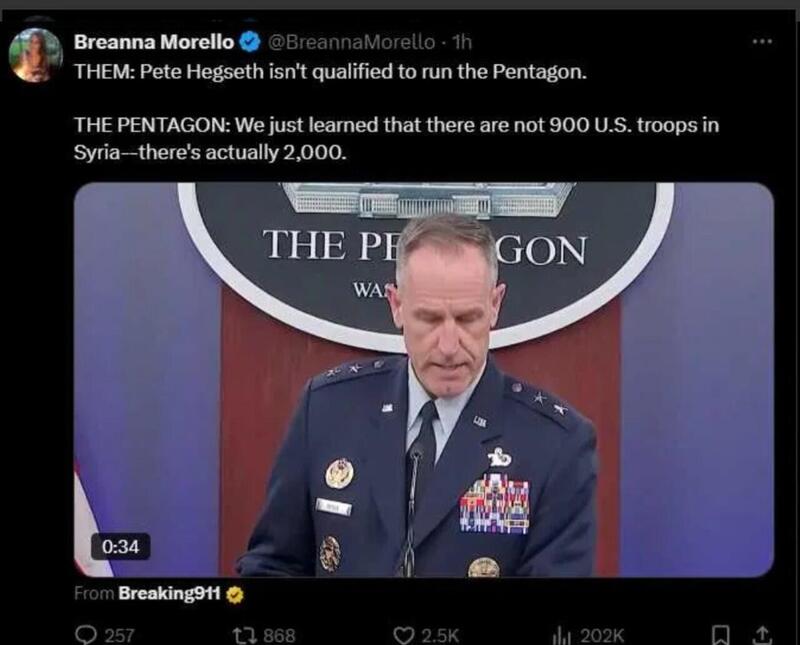The height and width of the screenshot is (645, 800).
Task: Click the 257 replies count
Action: 119,635
